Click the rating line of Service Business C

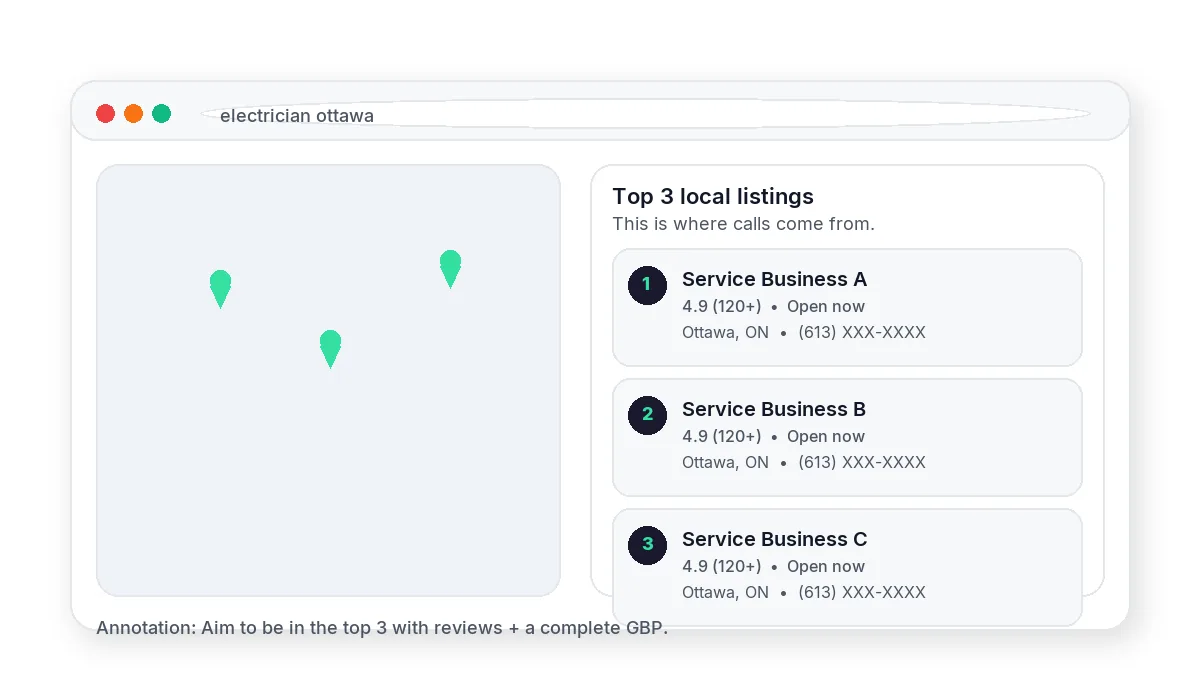pyautogui.click(x=773, y=566)
